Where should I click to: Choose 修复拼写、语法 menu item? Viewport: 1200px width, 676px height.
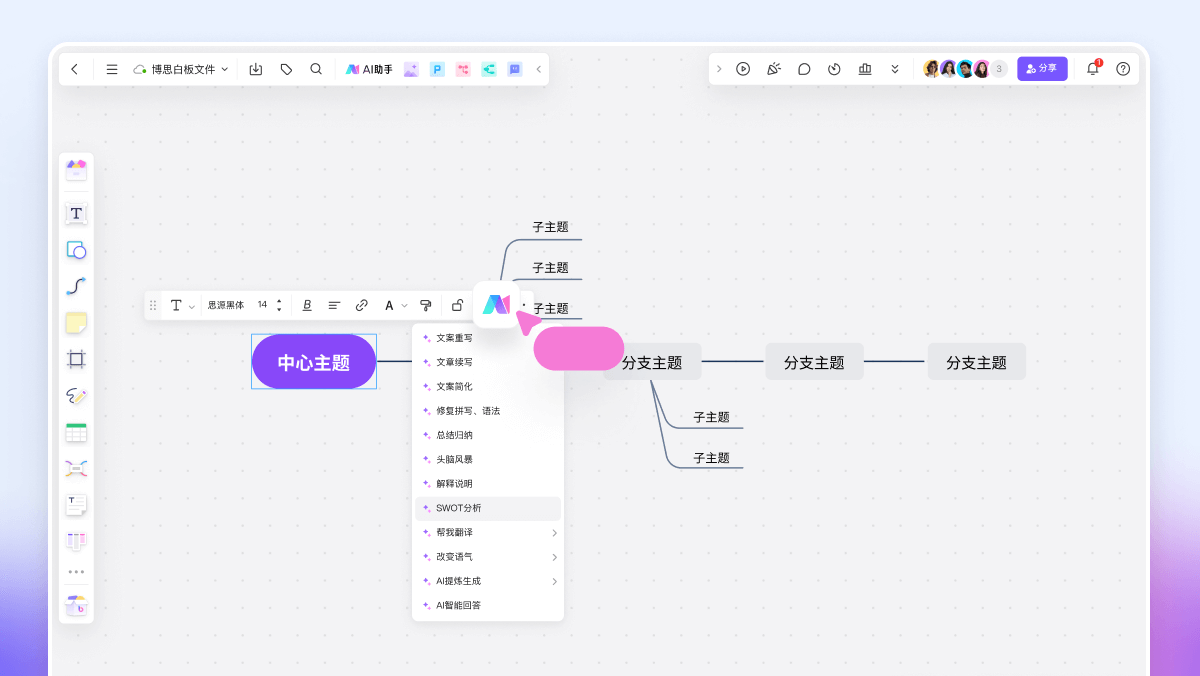pyautogui.click(x=488, y=411)
